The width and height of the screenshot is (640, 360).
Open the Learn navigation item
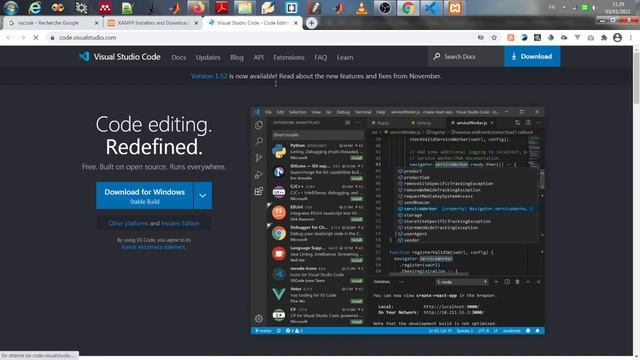pos(345,58)
